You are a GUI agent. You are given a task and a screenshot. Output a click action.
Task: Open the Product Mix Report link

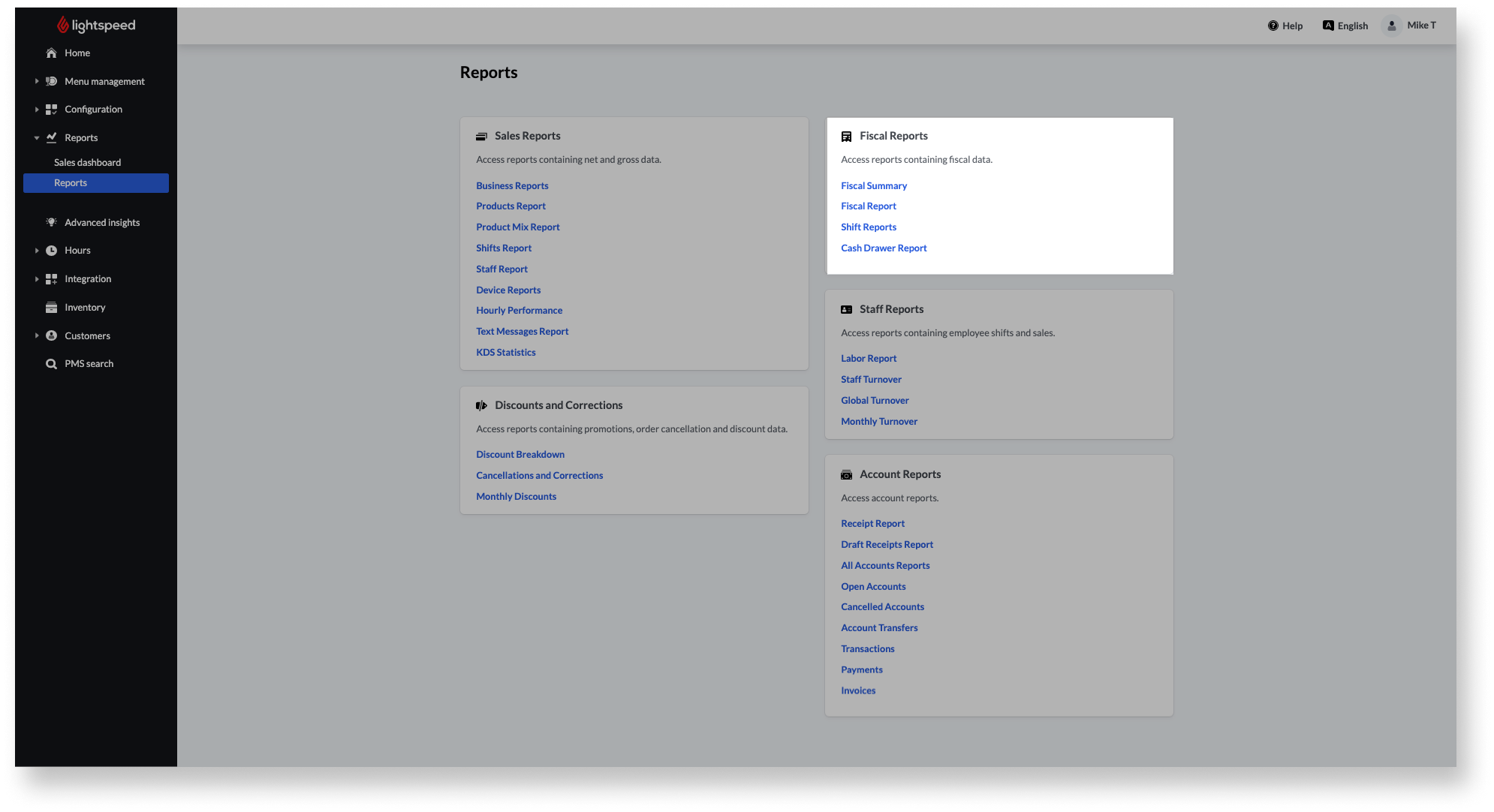click(518, 227)
